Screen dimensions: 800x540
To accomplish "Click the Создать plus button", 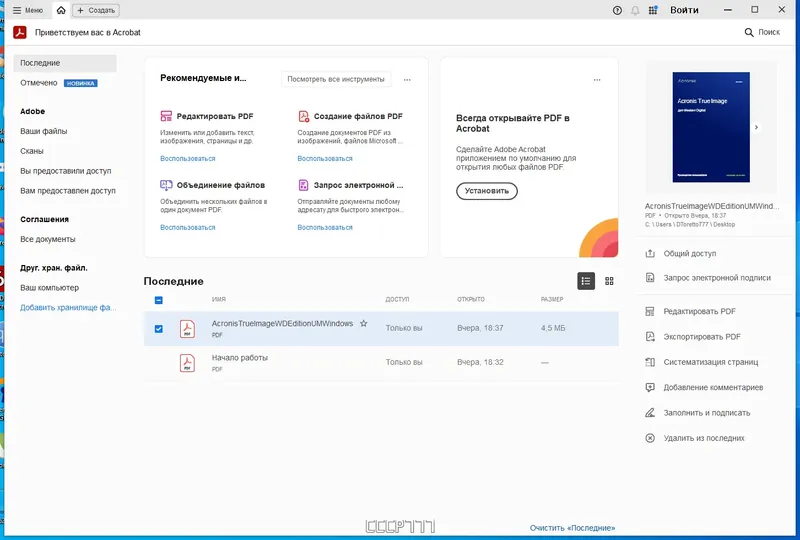I will (96, 10).
